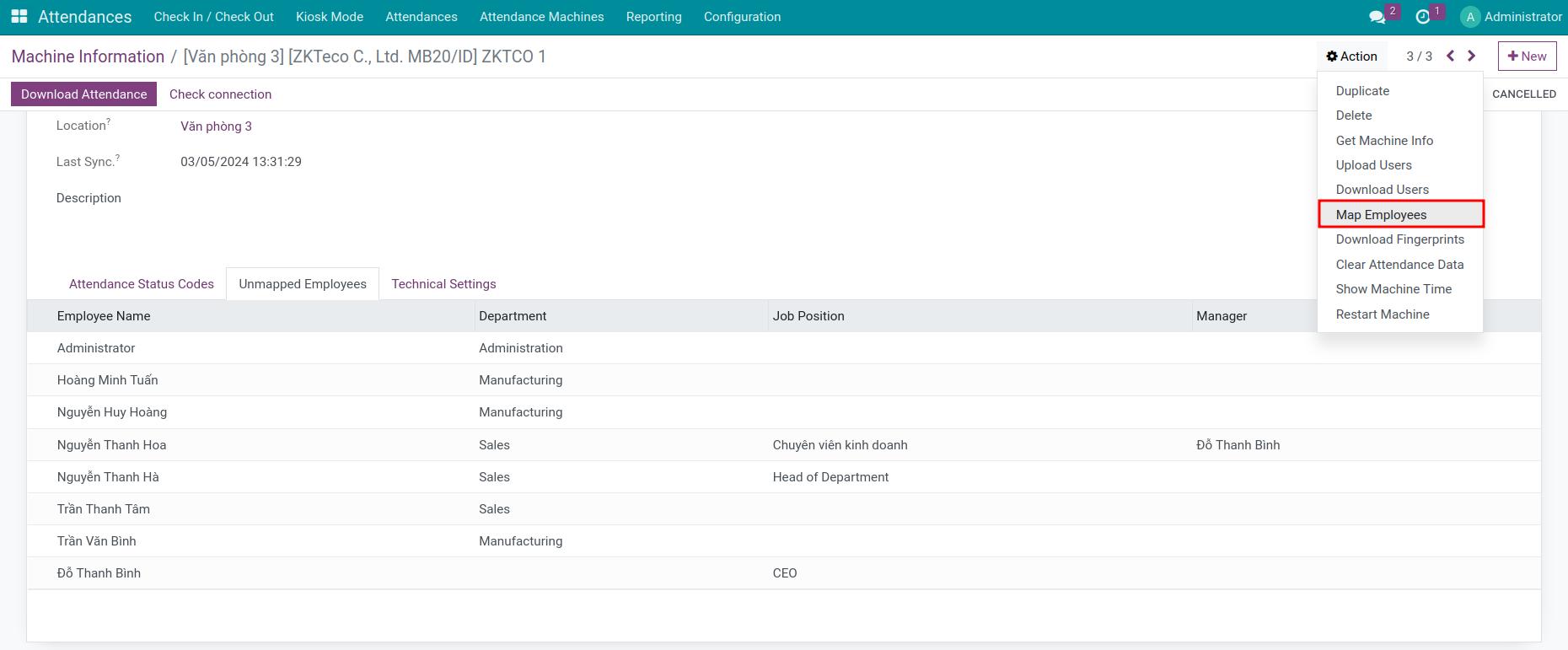This screenshot has width=1568, height=650.
Task: Toggle the Action gear dropdown
Action: click(x=1351, y=56)
